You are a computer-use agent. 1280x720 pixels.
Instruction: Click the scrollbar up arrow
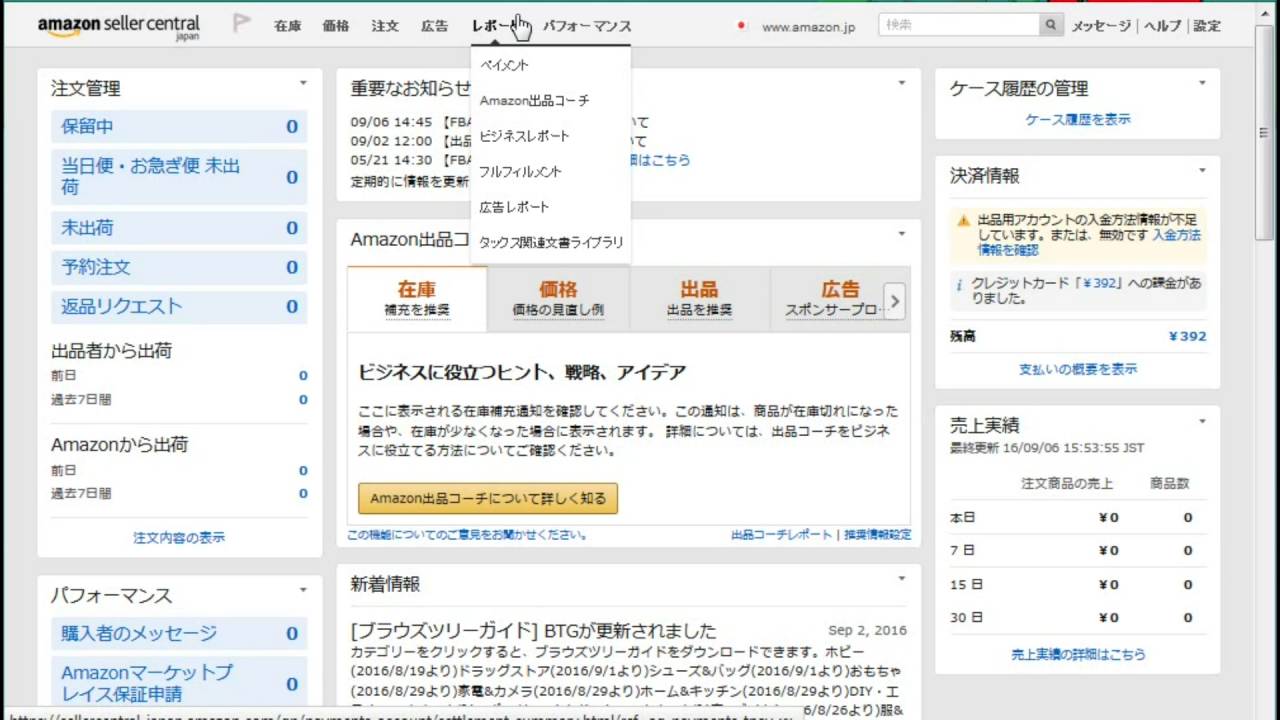(1266, 12)
